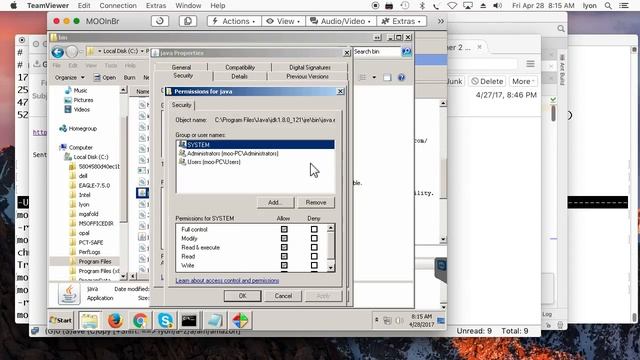Click the Remove button
This screenshot has height=360, width=640.
coord(316,202)
